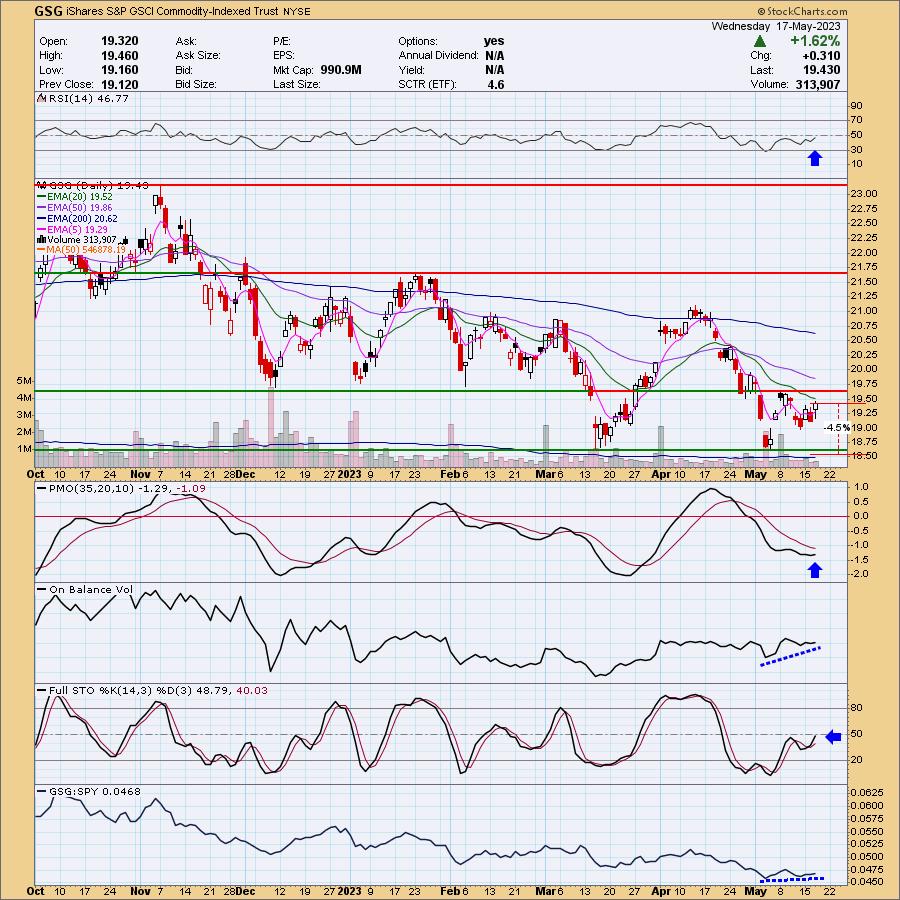Screen dimensions: 900x900
Task: Click the 18.50 price axis label
Action: pyautogui.click(x=863, y=456)
